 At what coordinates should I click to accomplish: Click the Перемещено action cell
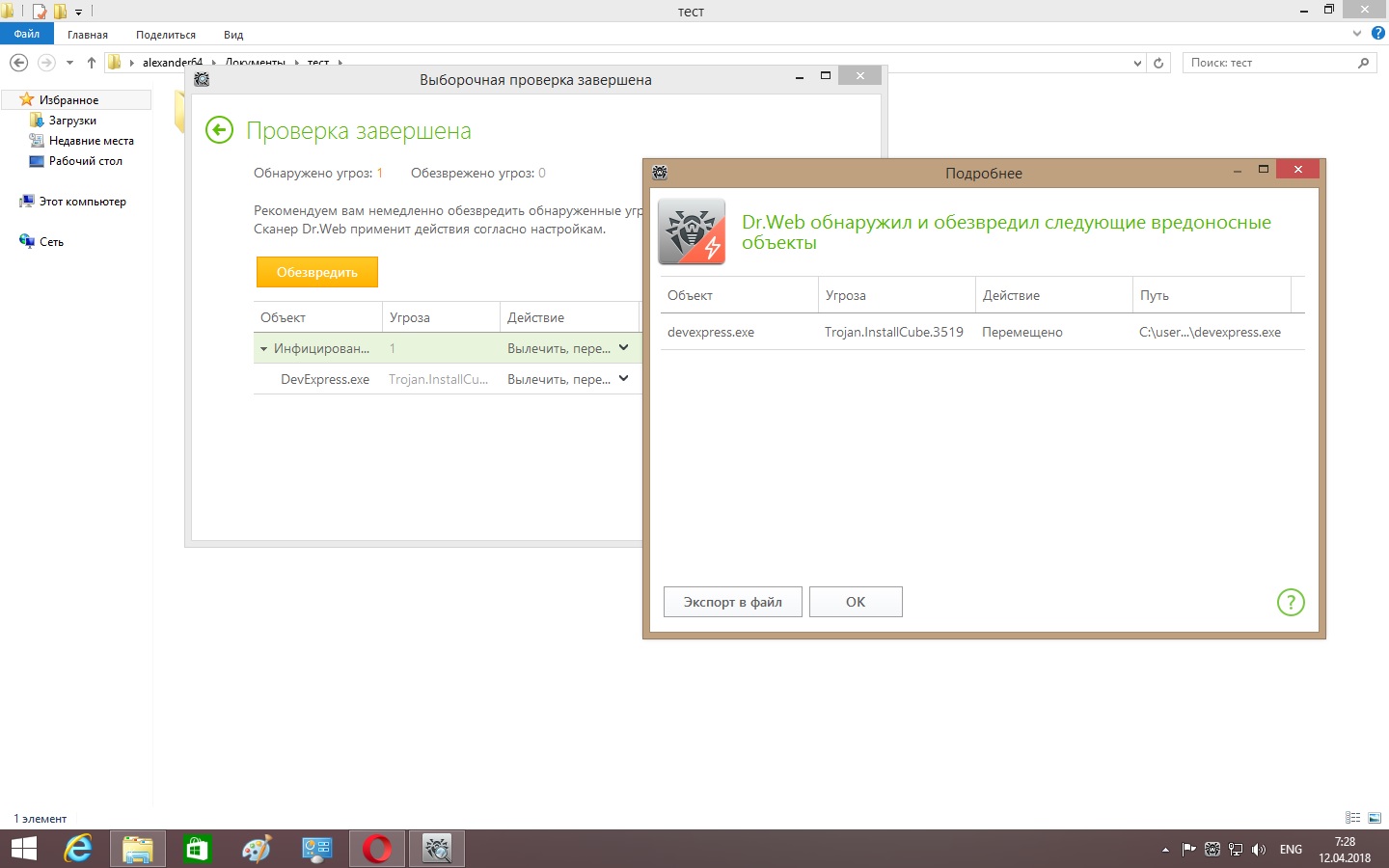(x=1022, y=332)
